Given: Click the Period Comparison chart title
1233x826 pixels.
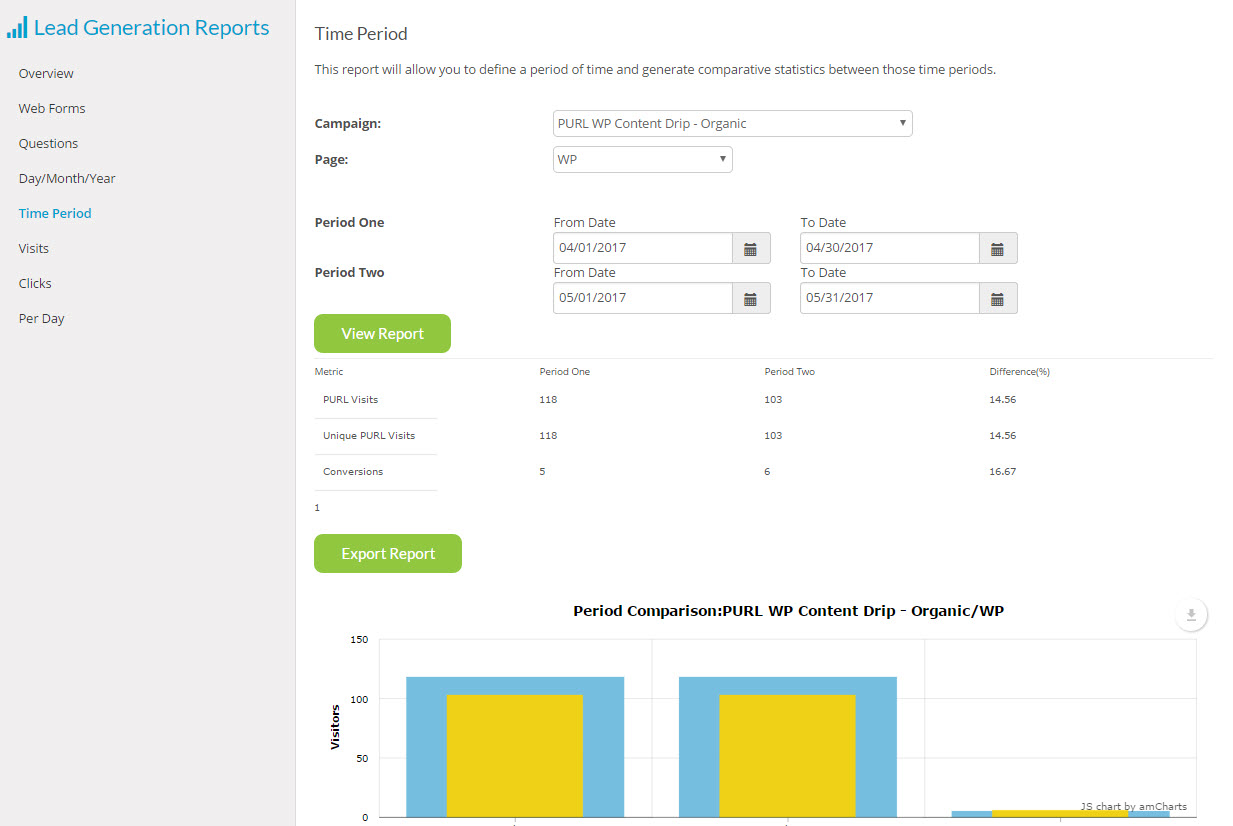Looking at the screenshot, I should [788, 611].
